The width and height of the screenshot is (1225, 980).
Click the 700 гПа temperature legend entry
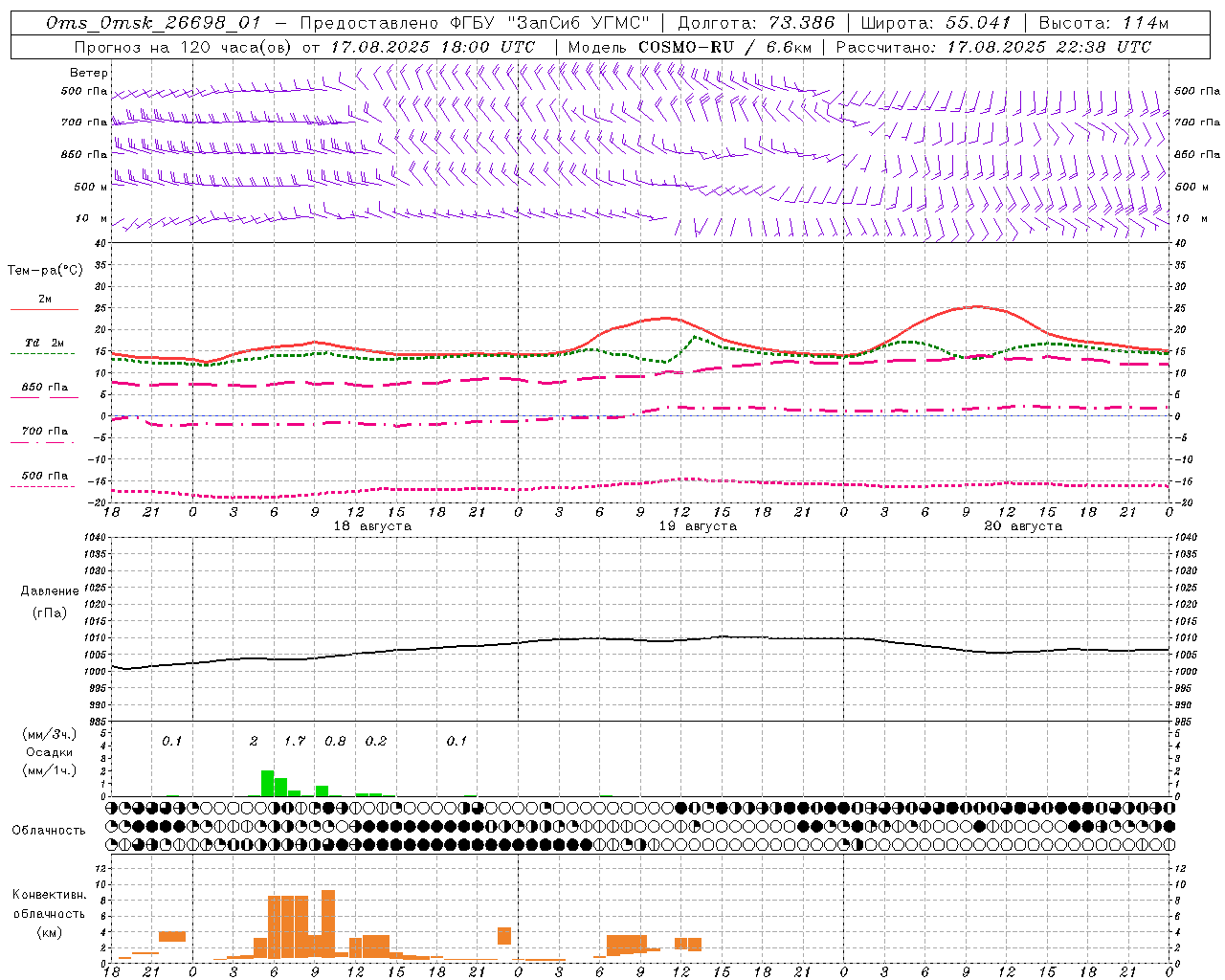pyautogui.click(x=45, y=432)
